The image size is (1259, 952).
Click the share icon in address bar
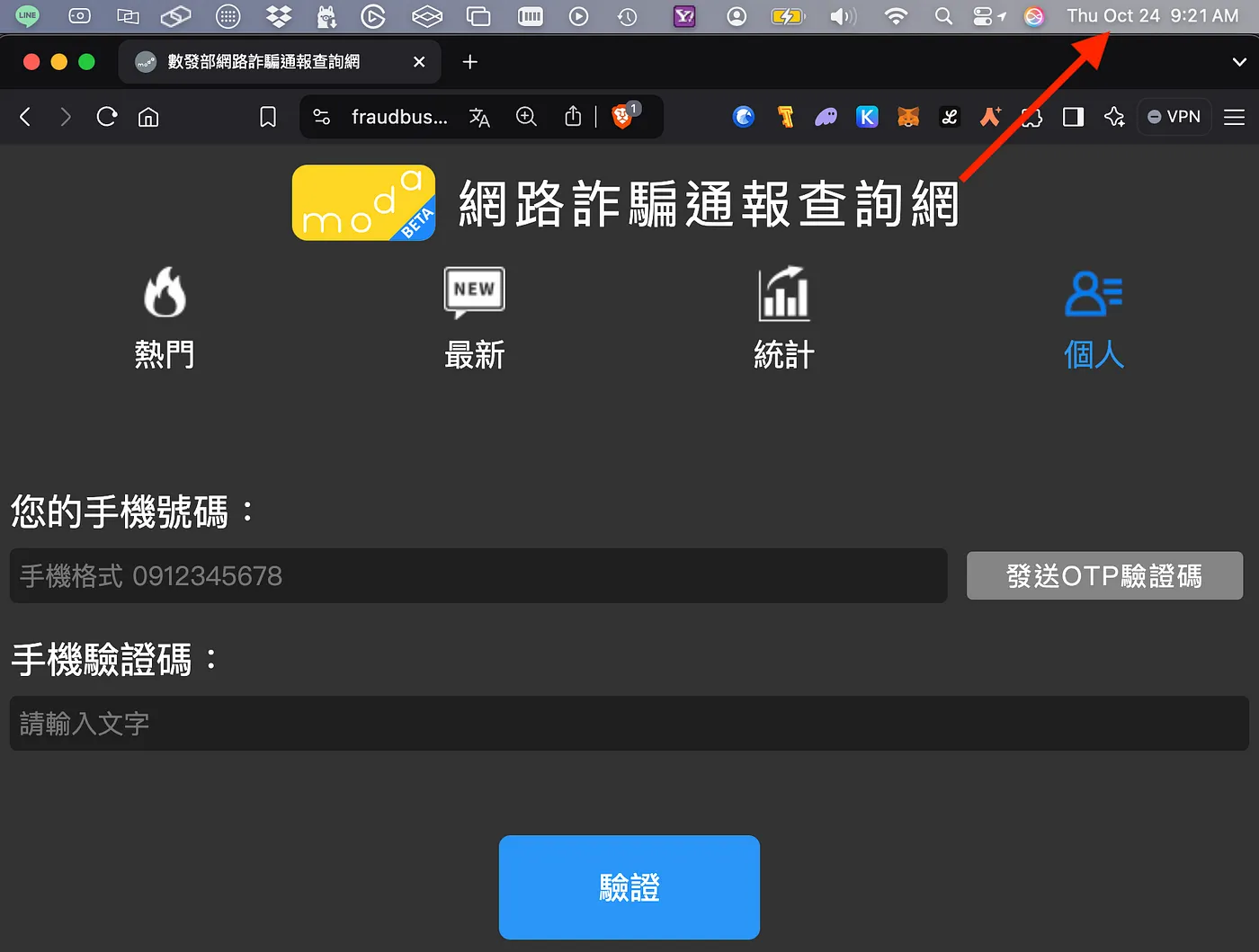[573, 117]
